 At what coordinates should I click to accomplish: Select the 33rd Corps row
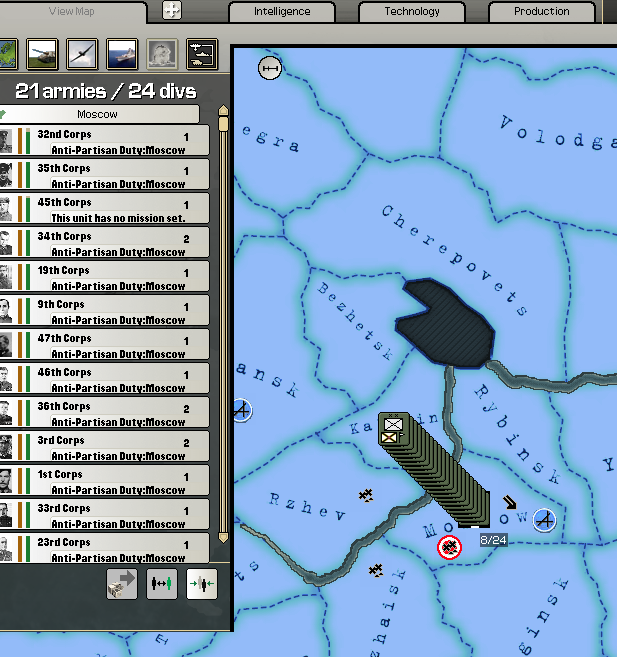104,514
